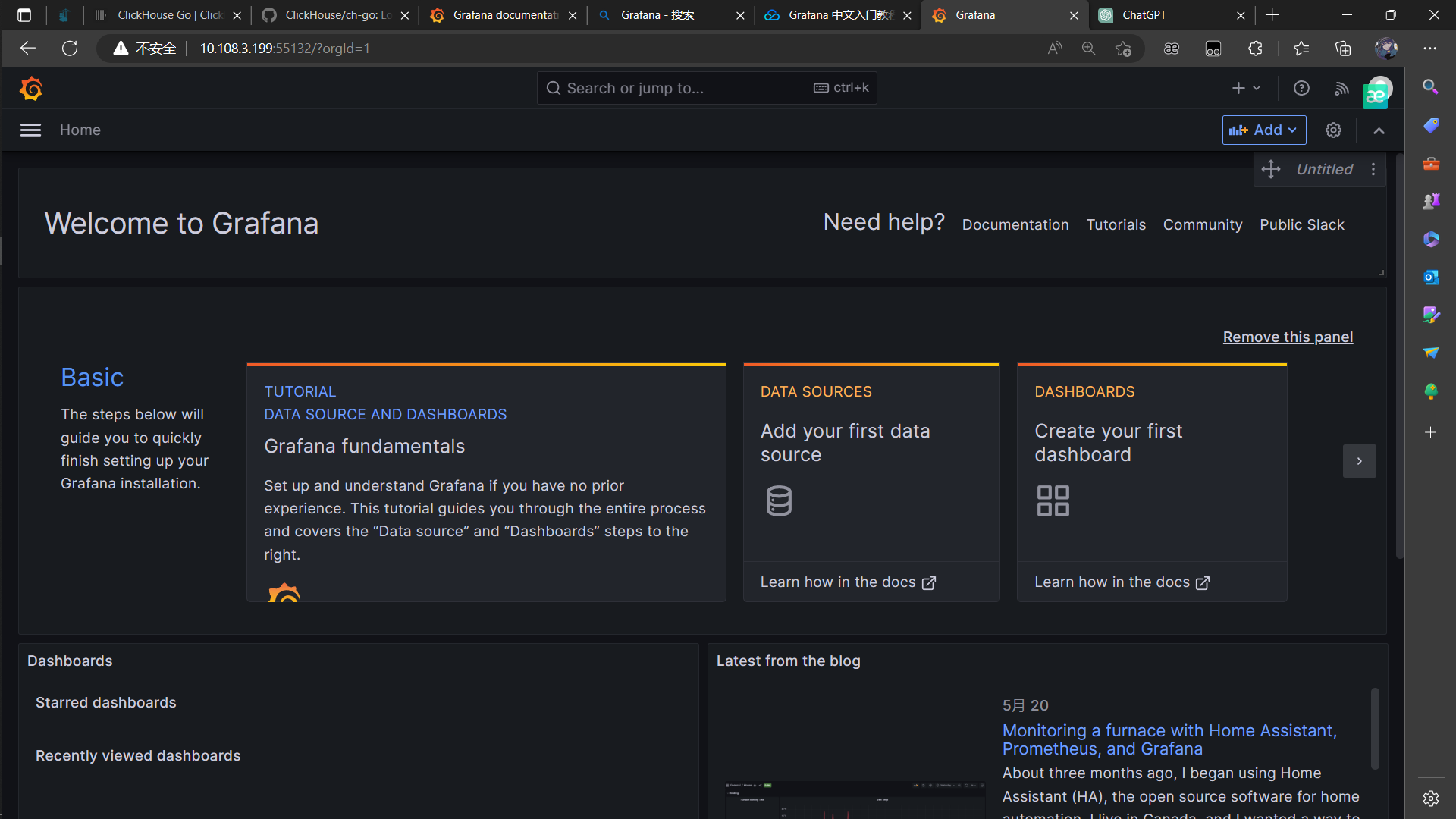Click Remove this panel link
Image resolution: width=1456 pixels, height=819 pixels.
click(1288, 337)
